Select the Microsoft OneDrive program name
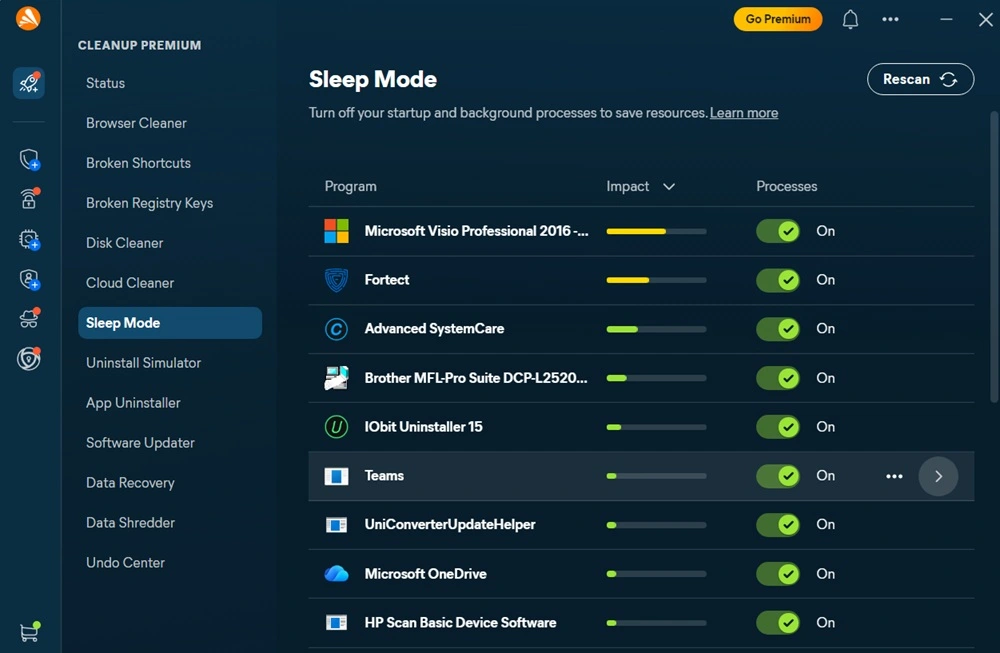The image size is (1000, 653). [425, 574]
